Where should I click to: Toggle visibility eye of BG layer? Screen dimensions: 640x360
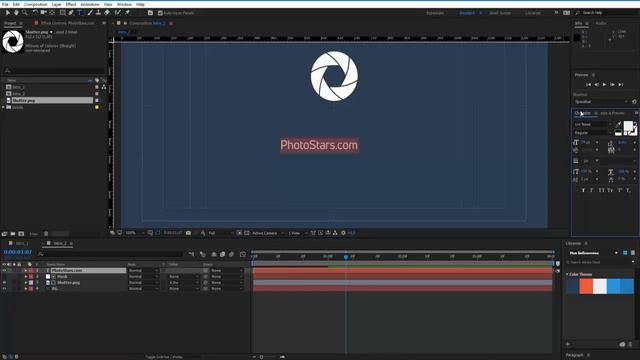tap(4, 289)
